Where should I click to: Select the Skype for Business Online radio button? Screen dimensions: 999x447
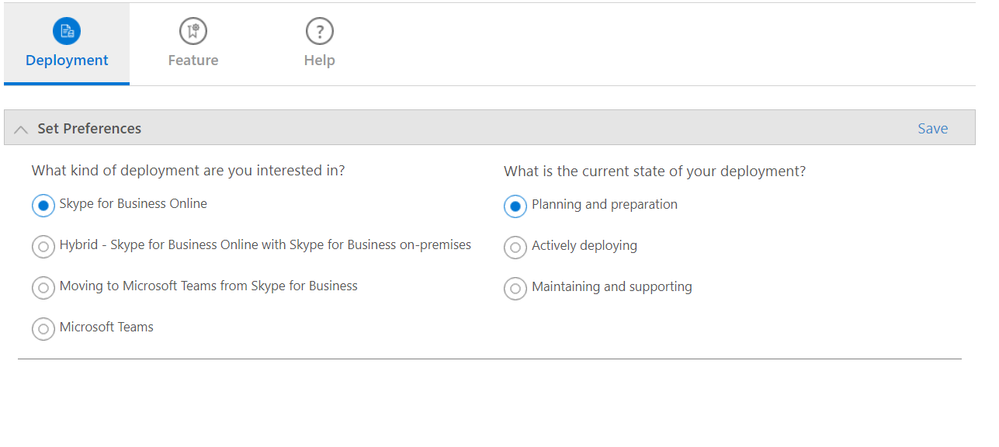pos(43,205)
